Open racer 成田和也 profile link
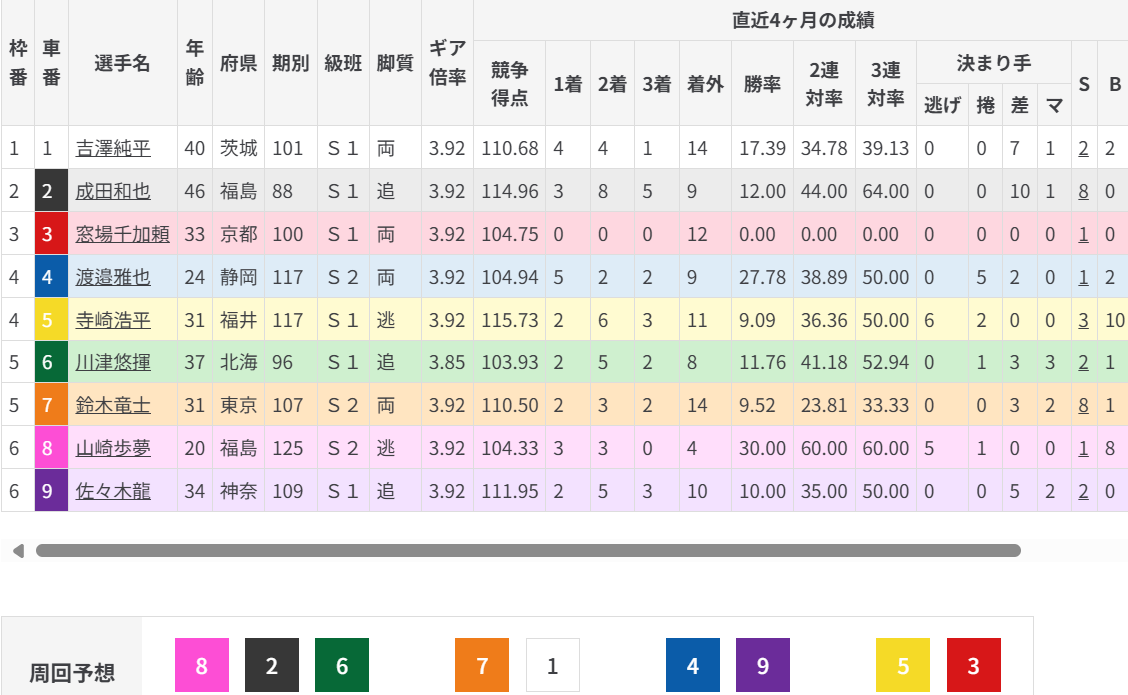Viewport: 1128px width, 695px height. click(113, 191)
